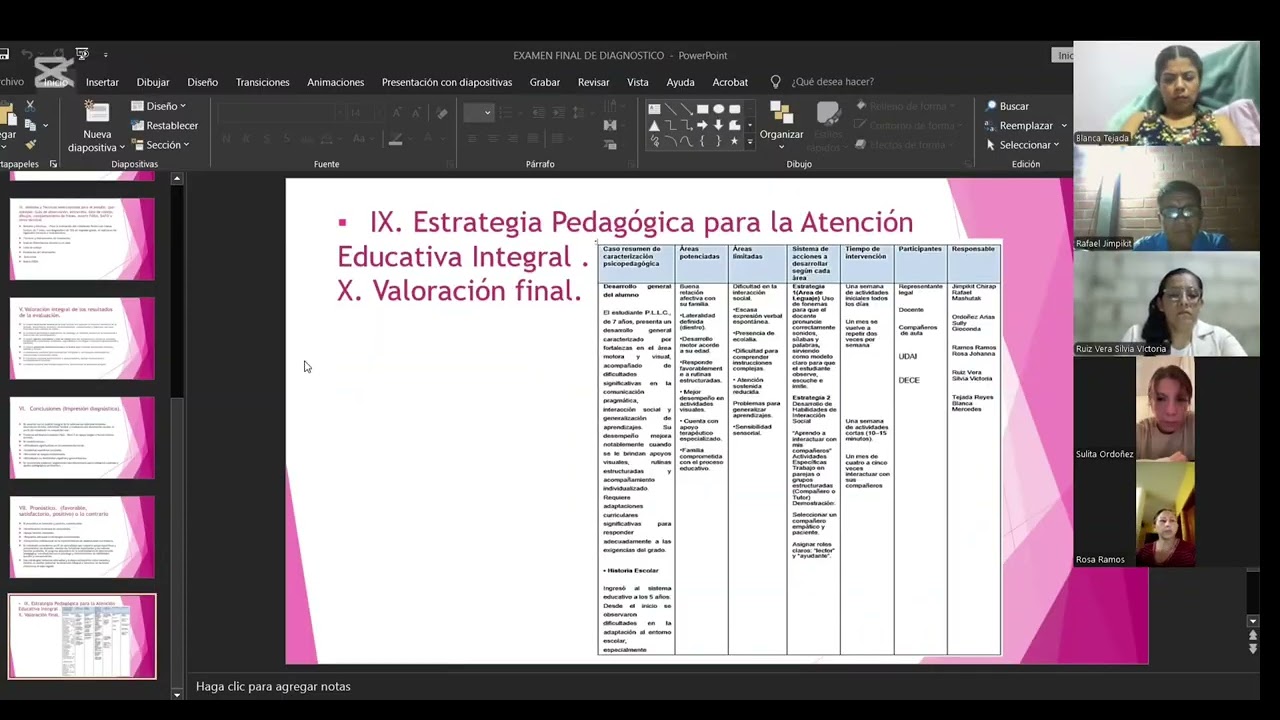Screen dimensions: 1280x720
Task: Activate the Format Painter brush icon
Action: pos(31,145)
